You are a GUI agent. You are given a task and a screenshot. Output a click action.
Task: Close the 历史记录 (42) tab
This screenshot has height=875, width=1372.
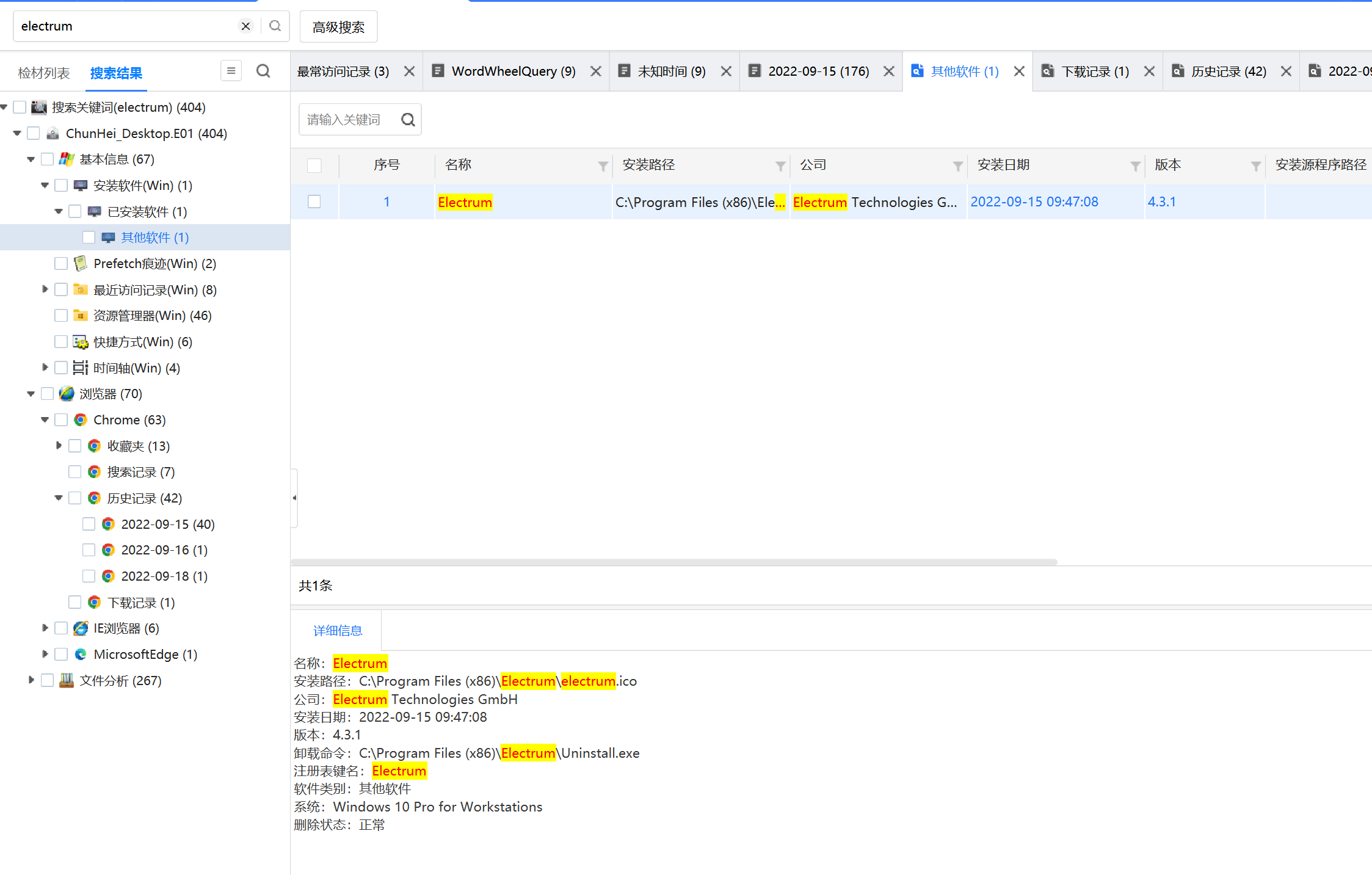pyautogui.click(x=1286, y=71)
